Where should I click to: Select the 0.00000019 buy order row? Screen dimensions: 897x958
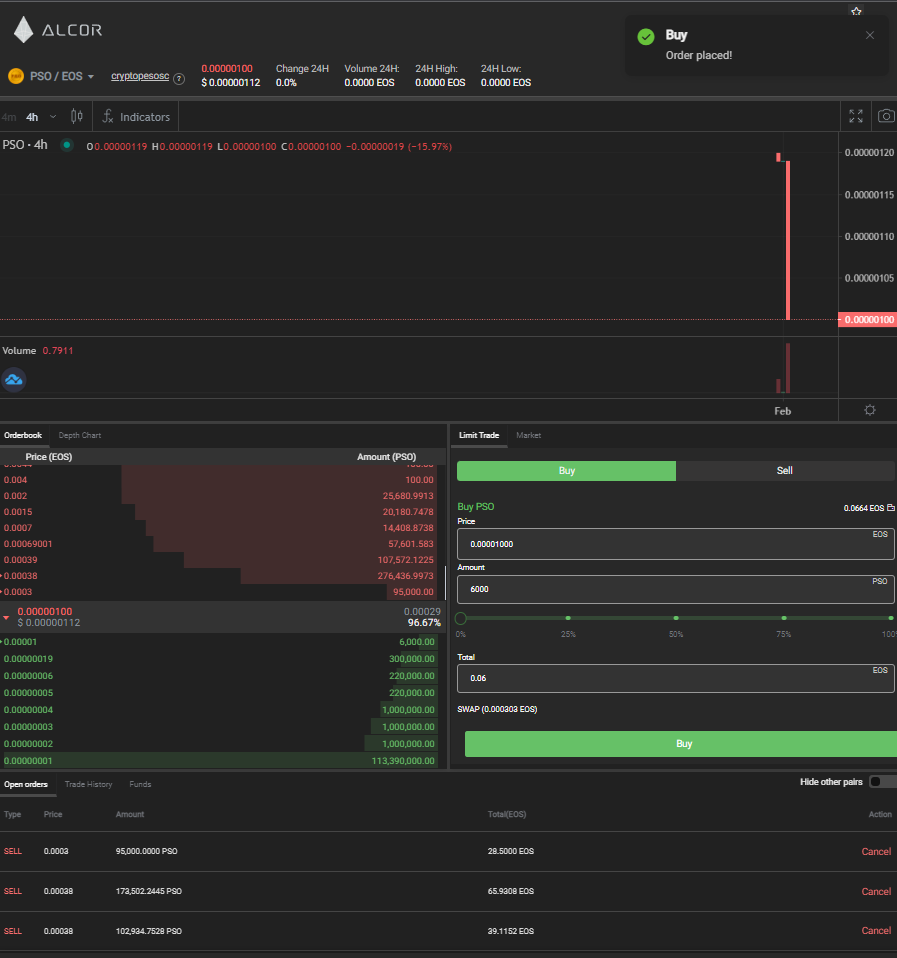[220, 659]
